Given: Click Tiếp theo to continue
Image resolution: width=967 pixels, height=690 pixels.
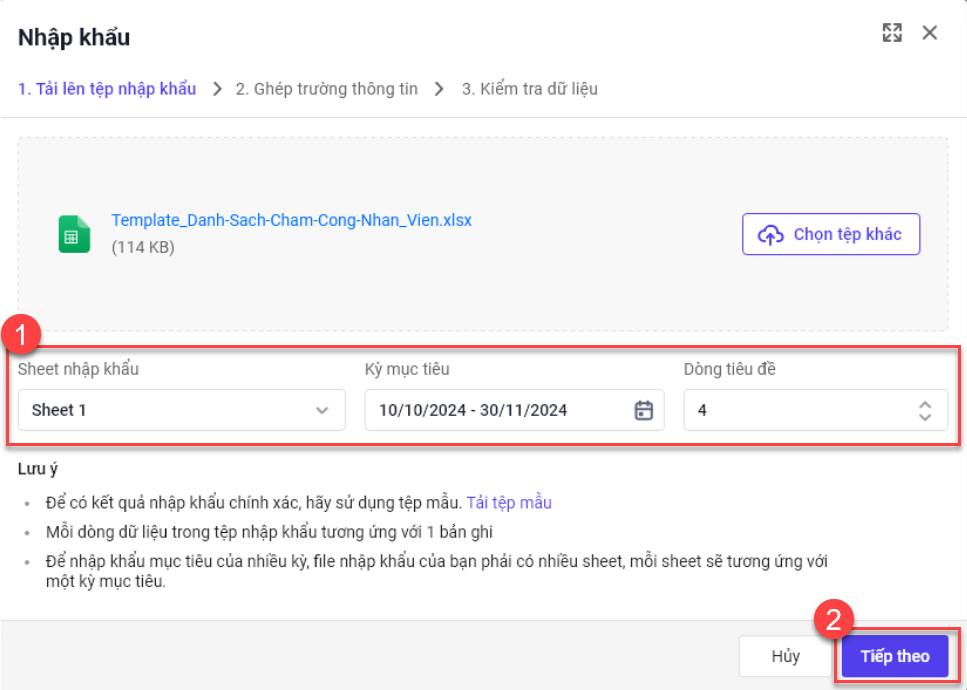Looking at the screenshot, I should coord(895,656).
